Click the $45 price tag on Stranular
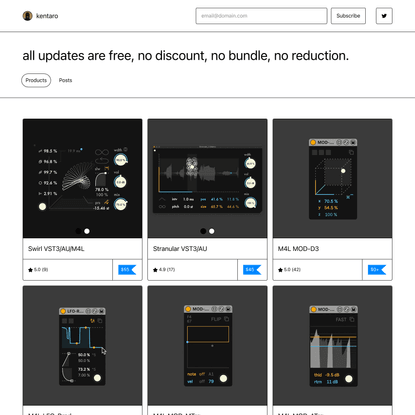 (252, 269)
